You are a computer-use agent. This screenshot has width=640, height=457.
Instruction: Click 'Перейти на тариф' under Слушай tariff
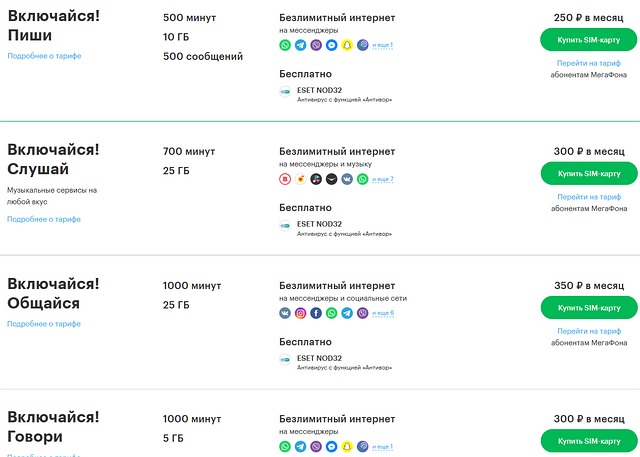click(589, 197)
